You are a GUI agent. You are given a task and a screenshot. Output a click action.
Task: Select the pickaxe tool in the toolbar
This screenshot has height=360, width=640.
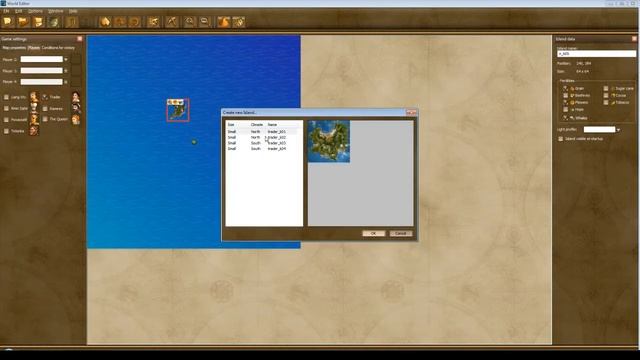coord(171,22)
